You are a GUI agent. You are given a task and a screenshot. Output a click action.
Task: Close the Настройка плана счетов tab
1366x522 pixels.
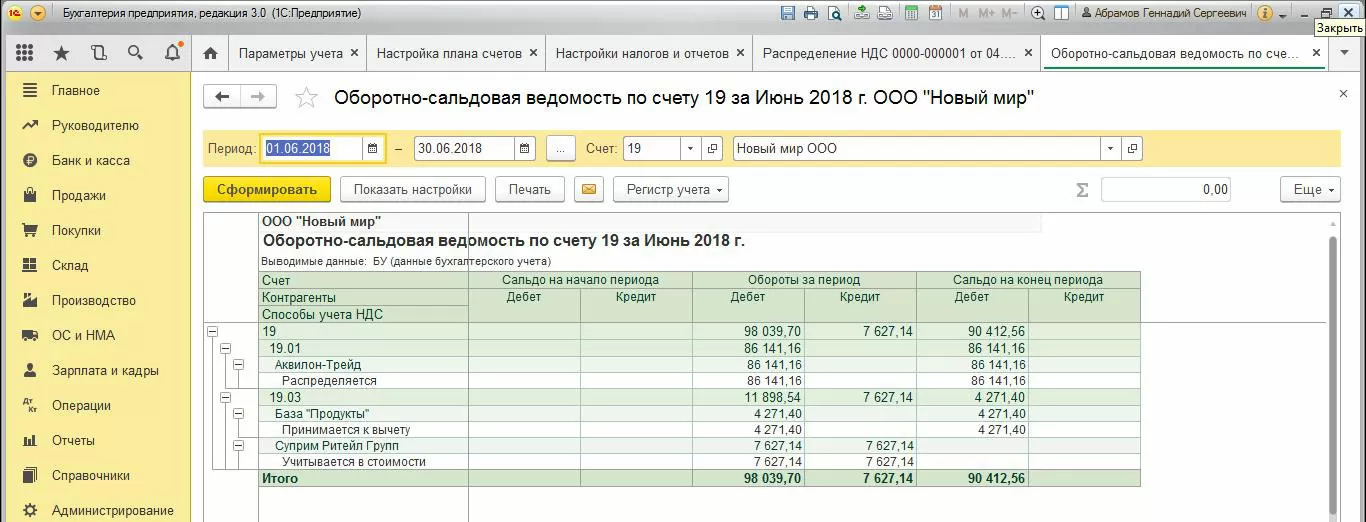click(x=533, y=53)
